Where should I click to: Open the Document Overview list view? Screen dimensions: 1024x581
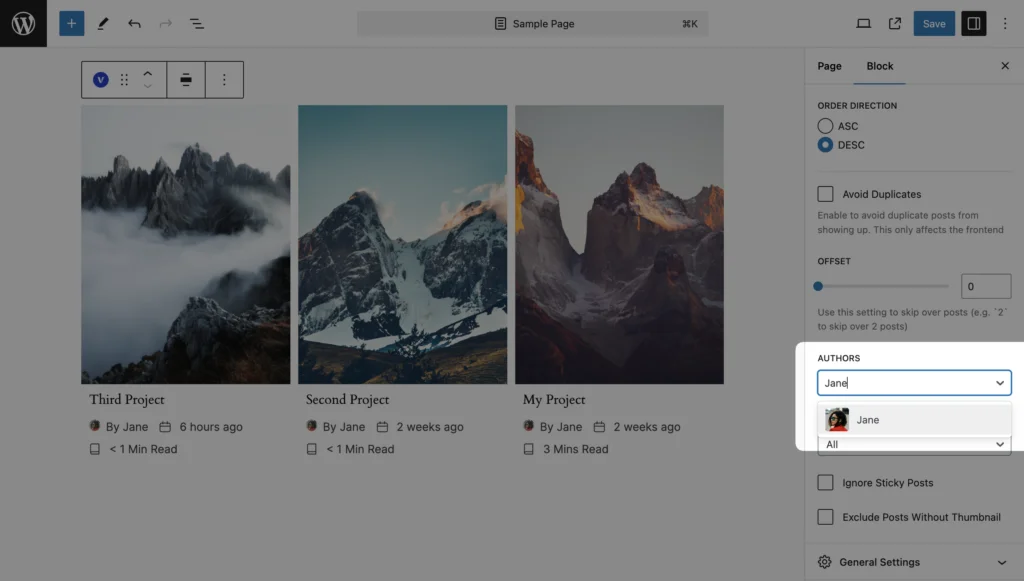[x=197, y=24]
